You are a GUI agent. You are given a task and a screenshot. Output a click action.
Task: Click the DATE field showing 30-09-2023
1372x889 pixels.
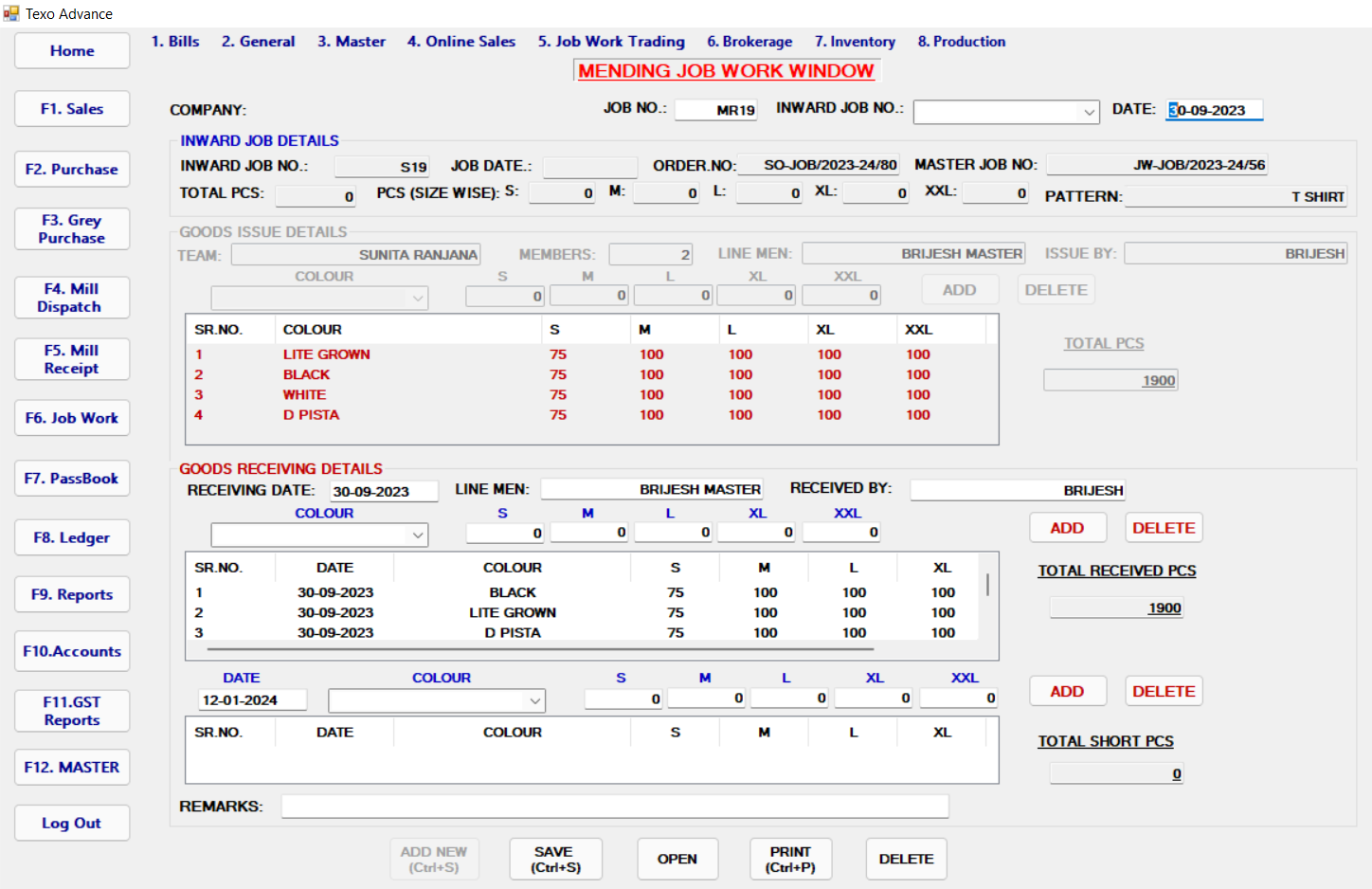point(1215,110)
